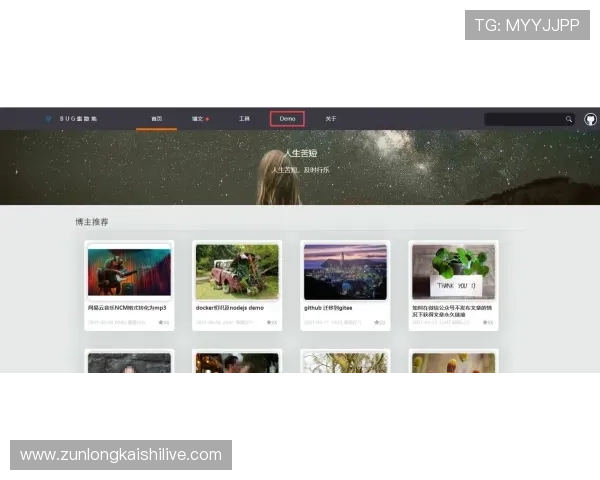Click the 'docker初识及nodejs demo' post title
Screen dimensions: 600x480
(229, 308)
